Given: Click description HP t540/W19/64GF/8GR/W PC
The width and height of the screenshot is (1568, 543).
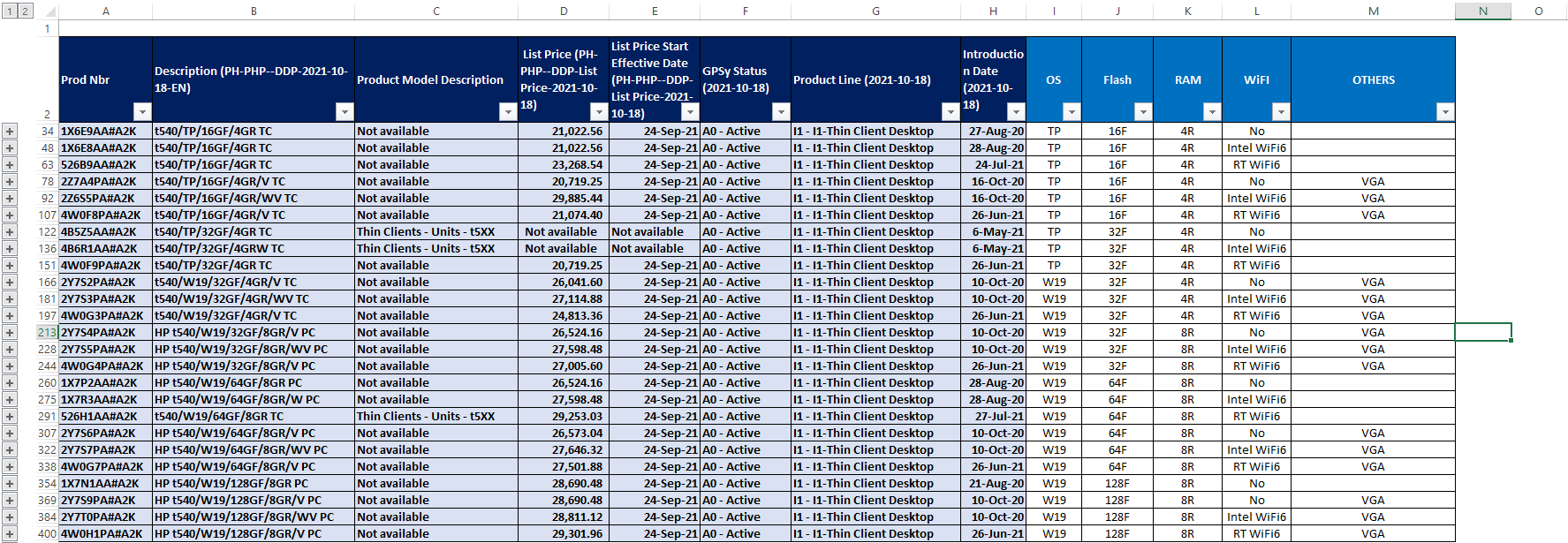Looking at the screenshot, I should (254, 400).
